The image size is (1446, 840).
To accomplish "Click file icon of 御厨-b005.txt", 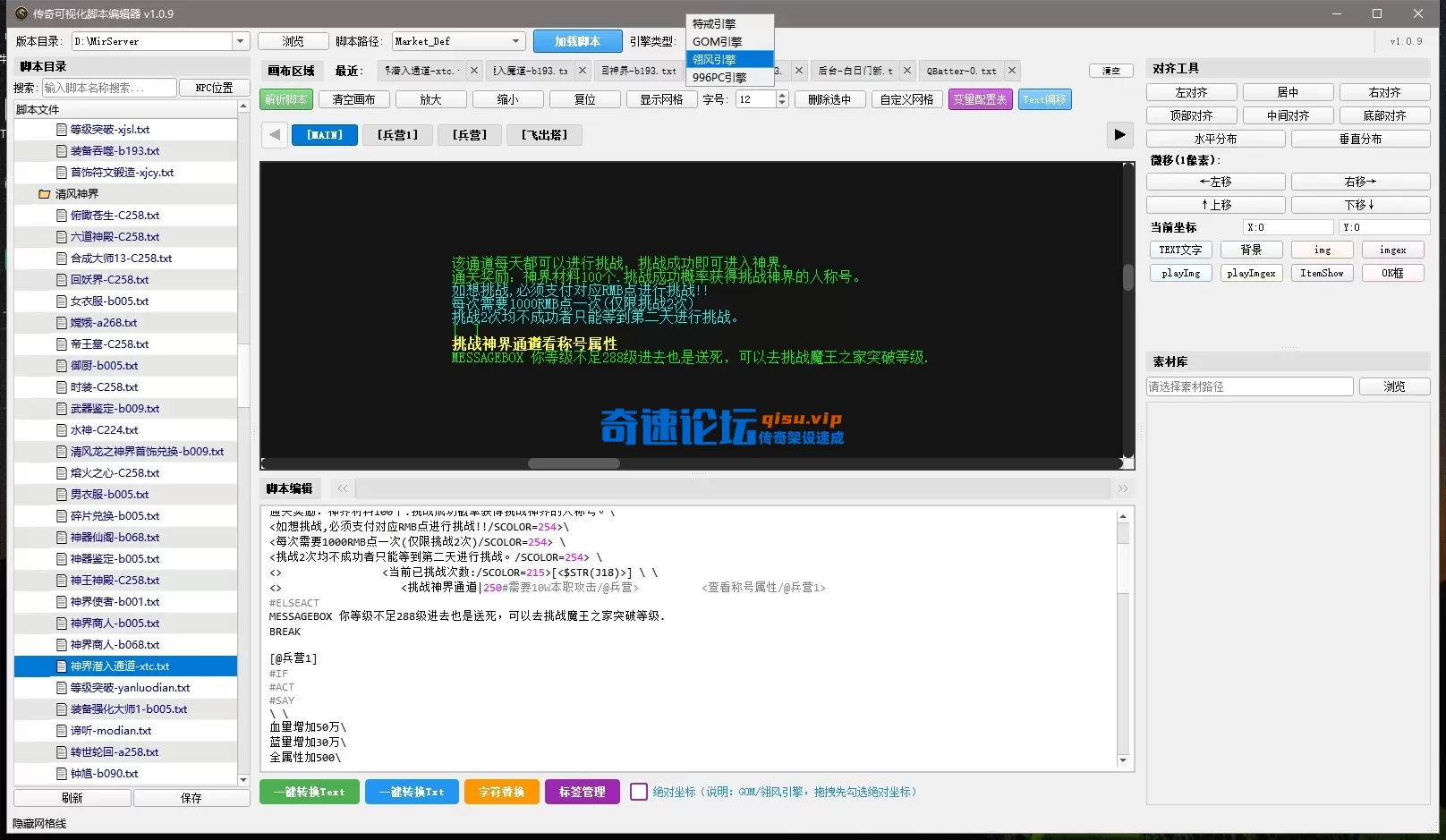I will 62,366.
